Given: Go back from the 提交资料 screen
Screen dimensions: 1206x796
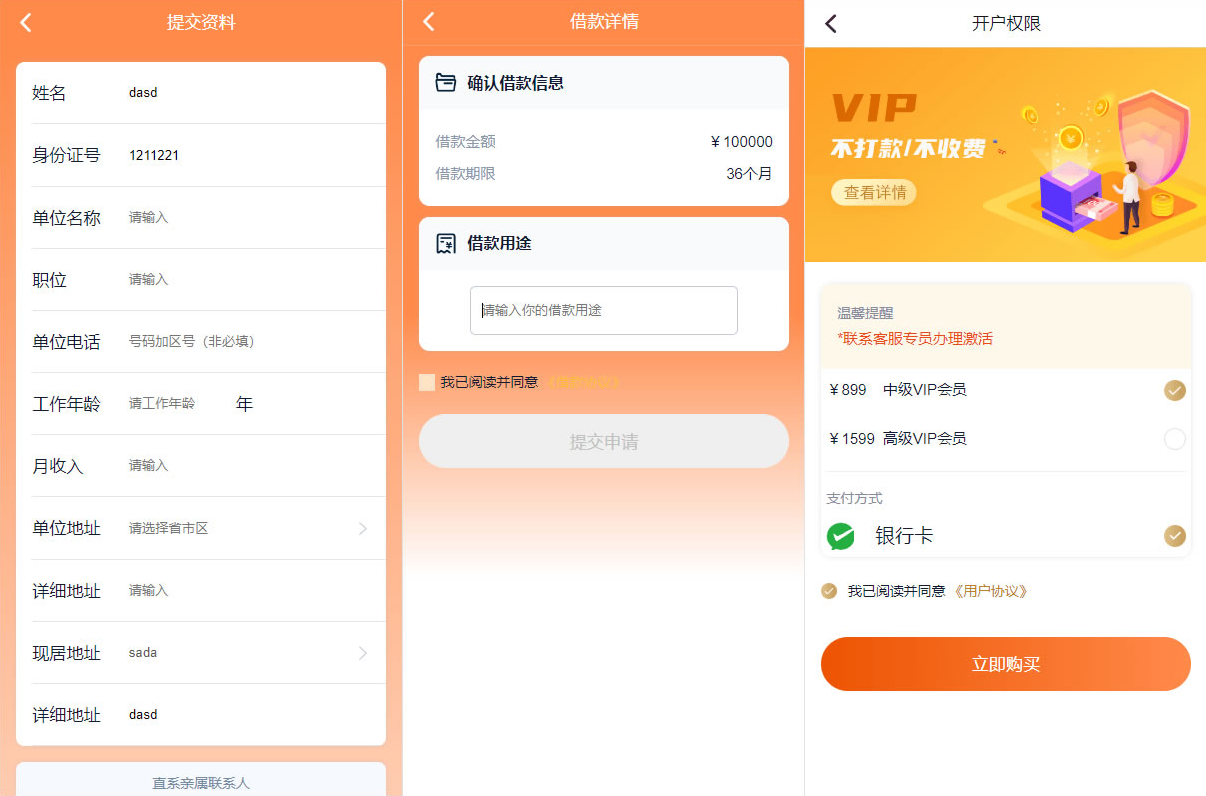Looking at the screenshot, I should (x=26, y=22).
